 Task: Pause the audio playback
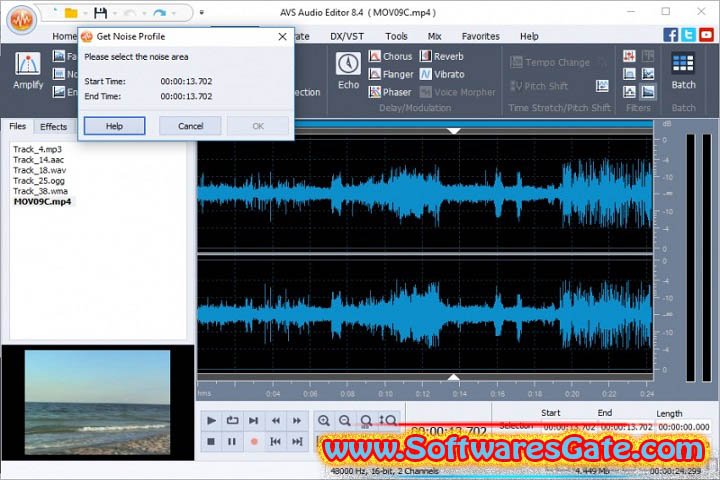(232, 441)
